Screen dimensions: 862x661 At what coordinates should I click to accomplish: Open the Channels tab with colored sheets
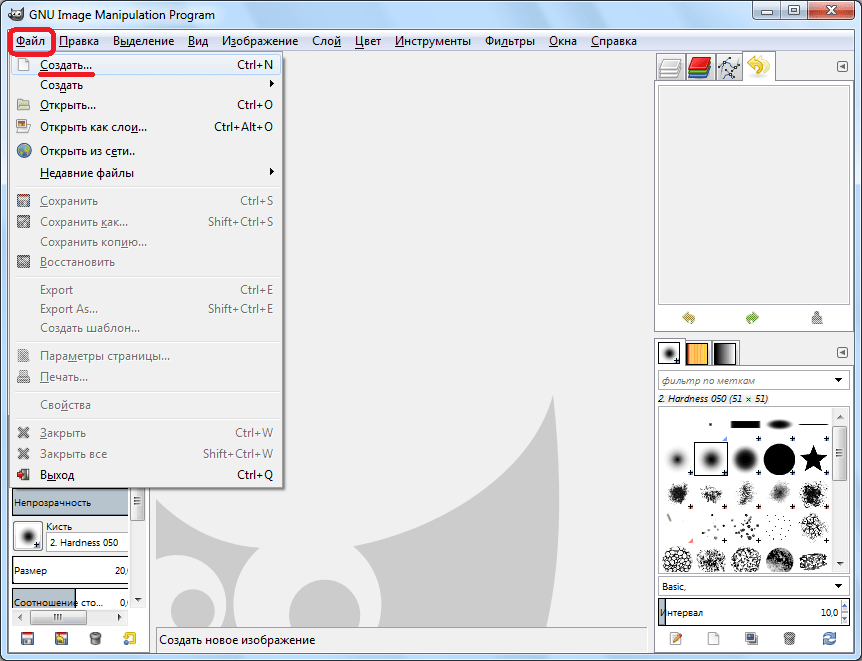tap(700, 68)
